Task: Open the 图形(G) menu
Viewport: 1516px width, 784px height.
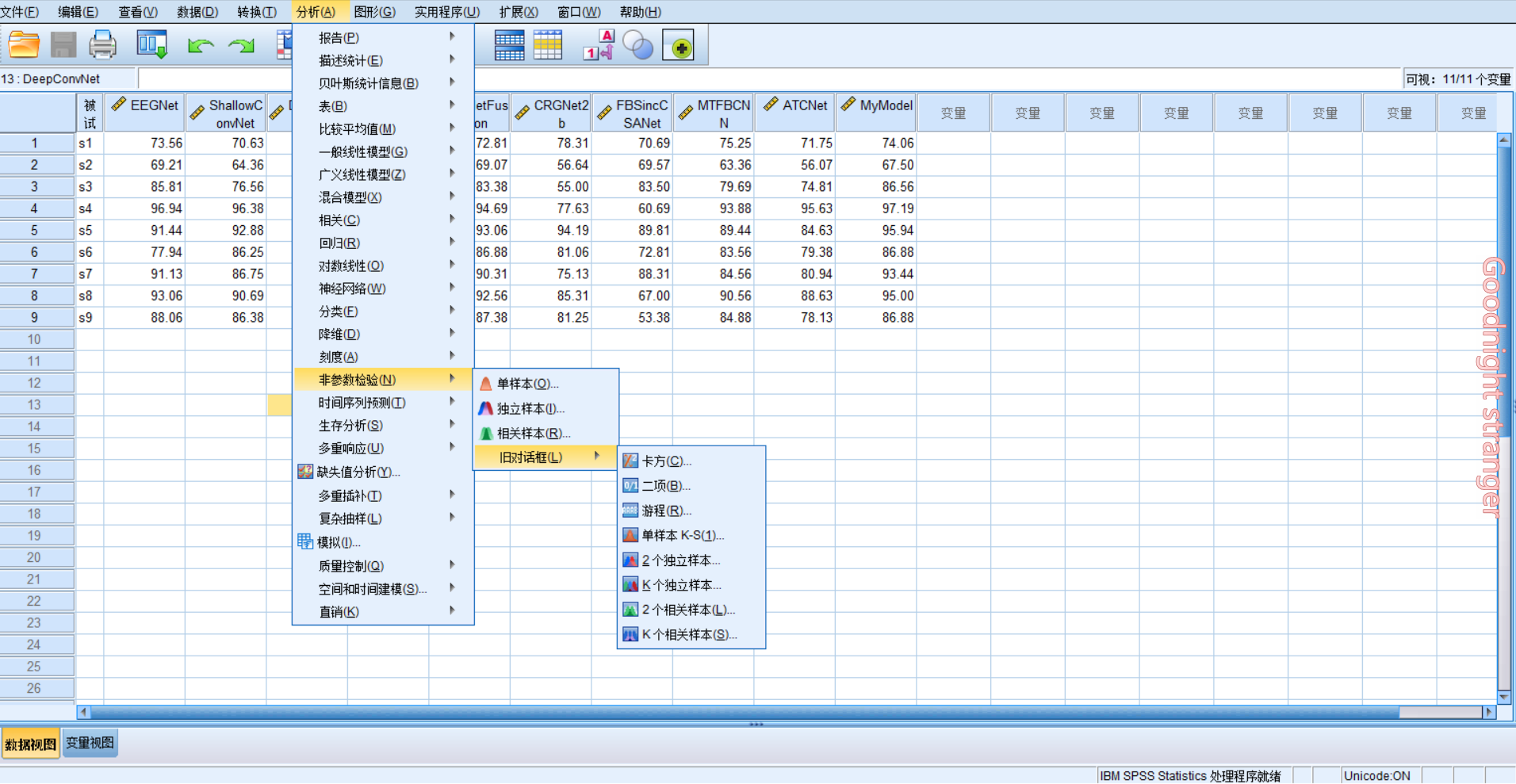Action: click(x=376, y=11)
